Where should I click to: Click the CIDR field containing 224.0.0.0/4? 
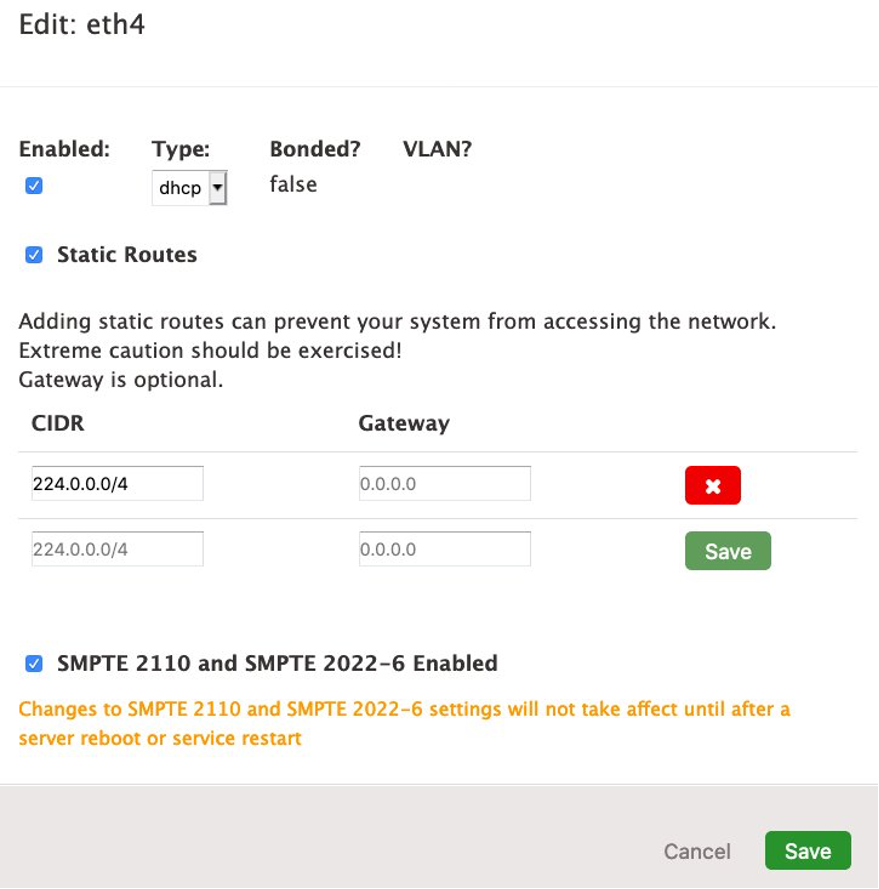[x=117, y=482]
